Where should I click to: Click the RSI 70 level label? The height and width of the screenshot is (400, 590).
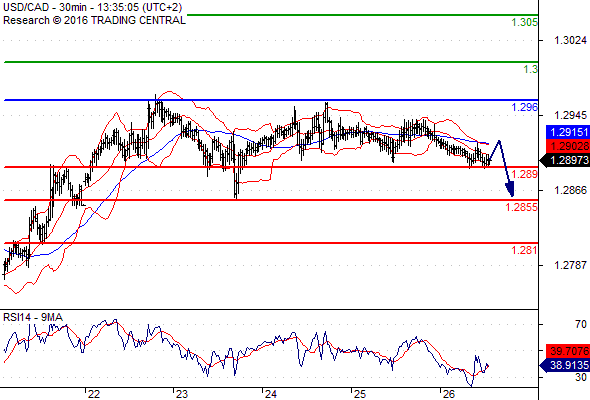pyautogui.click(x=581, y=324)
